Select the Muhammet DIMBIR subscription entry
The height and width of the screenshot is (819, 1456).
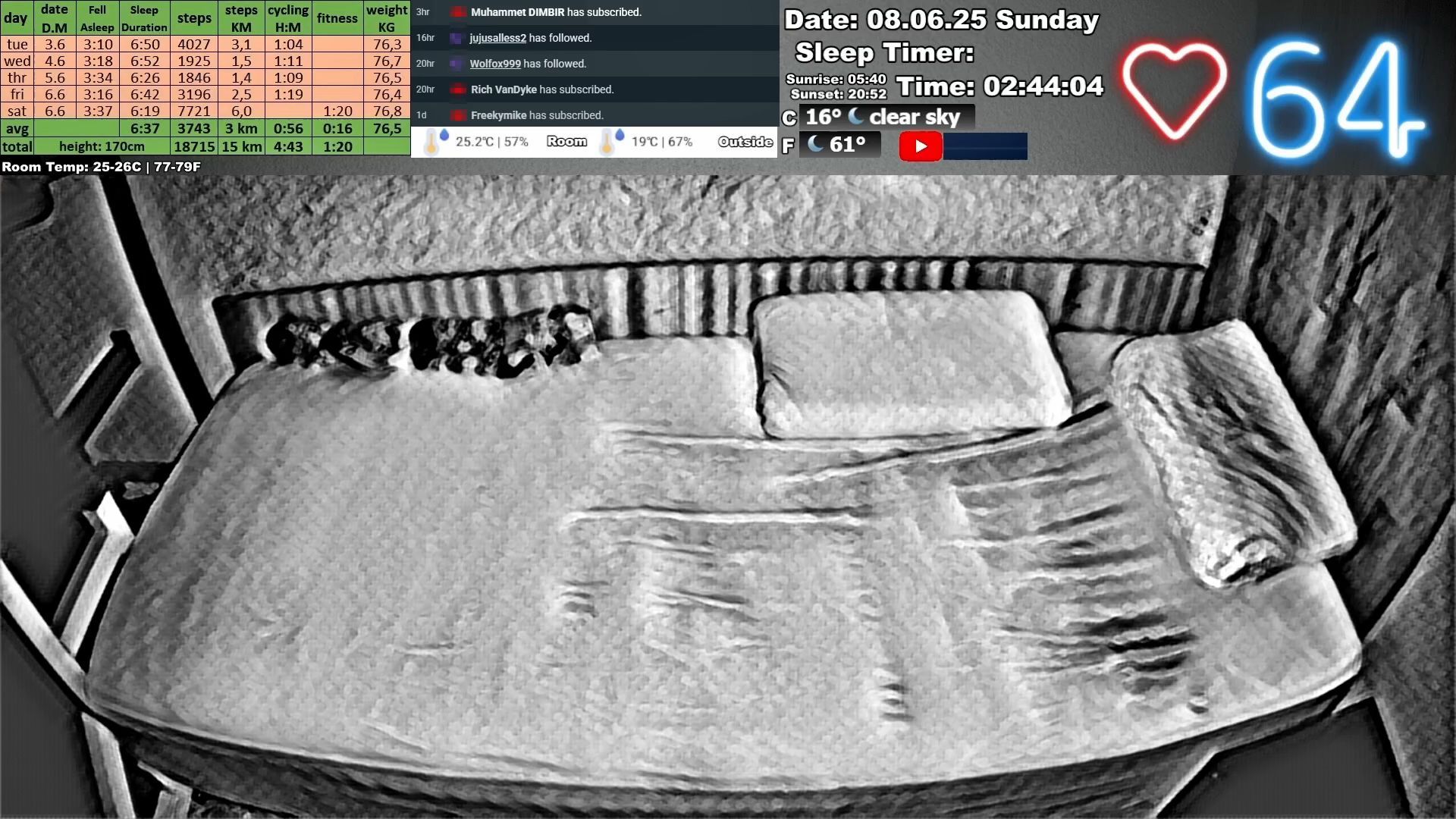tap(595, 12)
